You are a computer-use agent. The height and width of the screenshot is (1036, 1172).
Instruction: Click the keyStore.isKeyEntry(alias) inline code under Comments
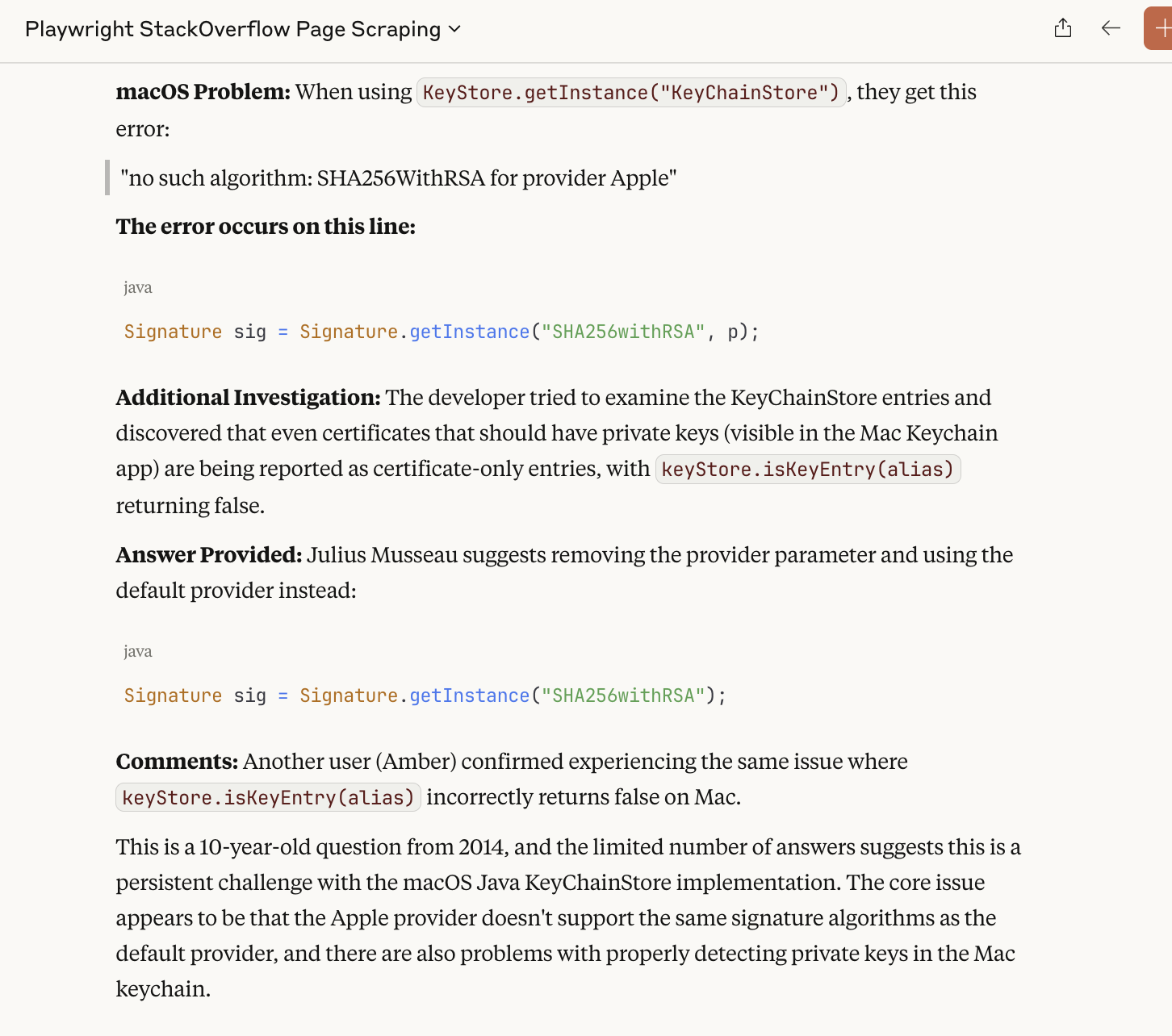(x=268, y=797)
